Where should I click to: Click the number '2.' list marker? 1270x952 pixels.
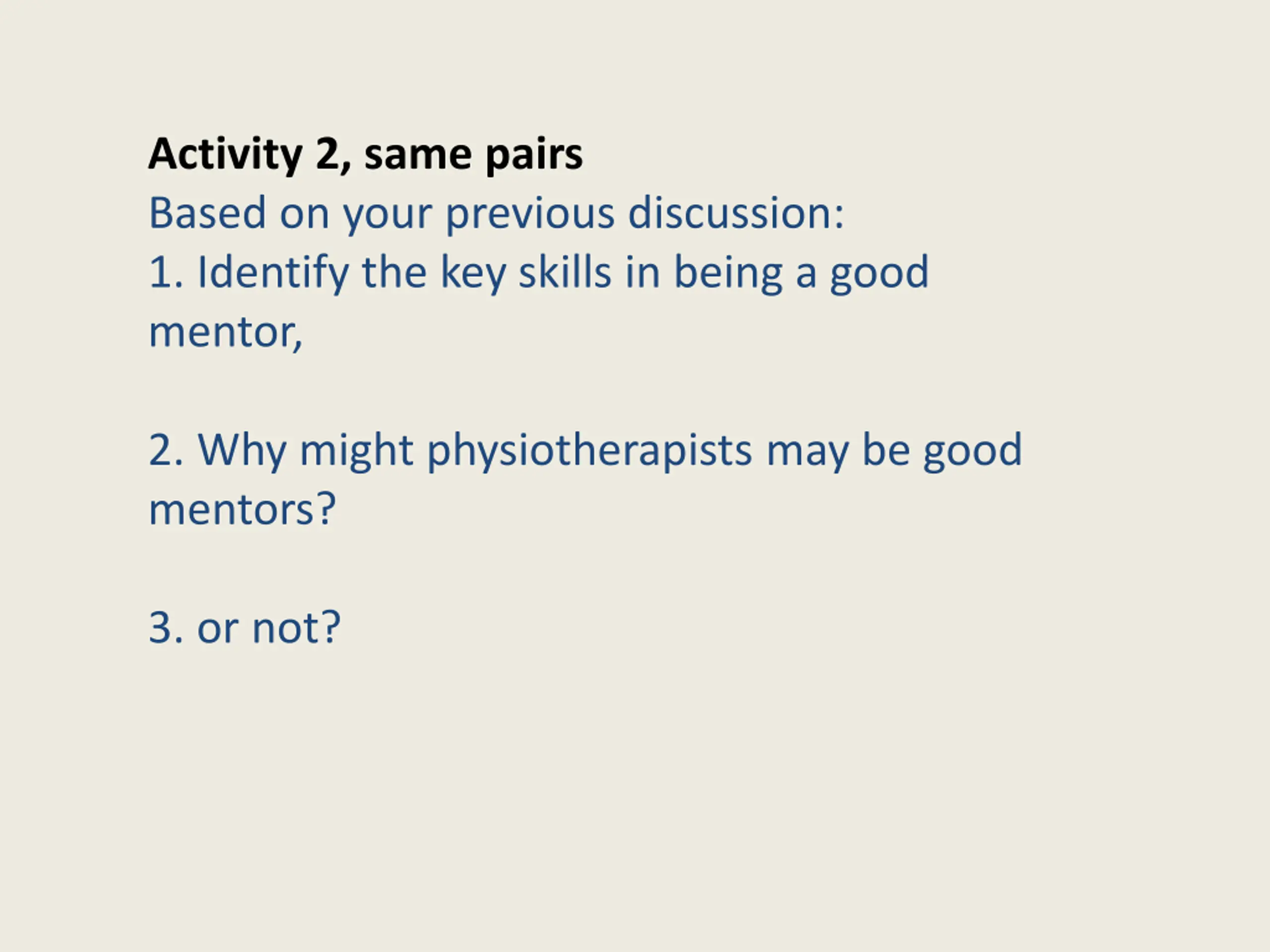click(x=166, y=450)
